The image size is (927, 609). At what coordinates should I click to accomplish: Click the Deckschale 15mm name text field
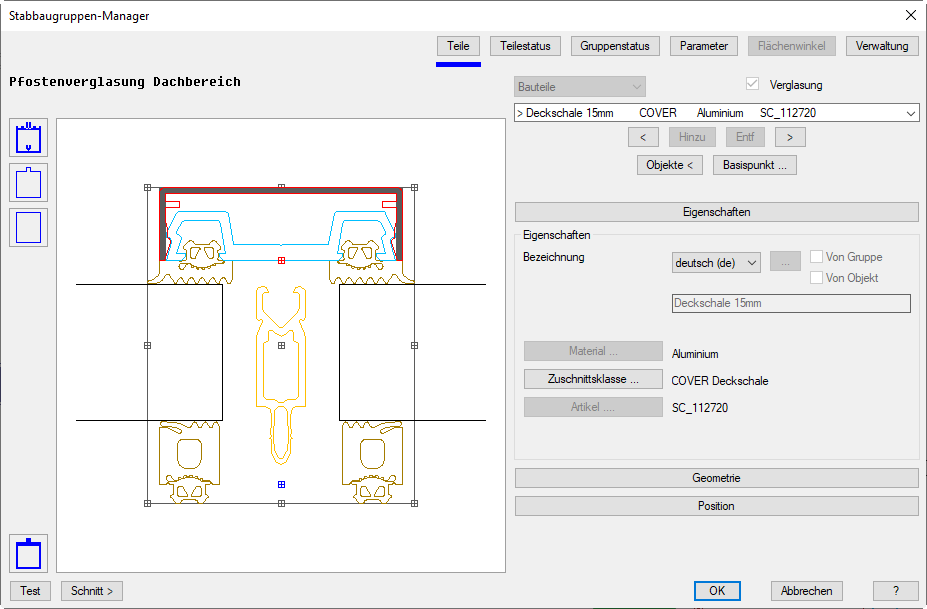[790, 303]
